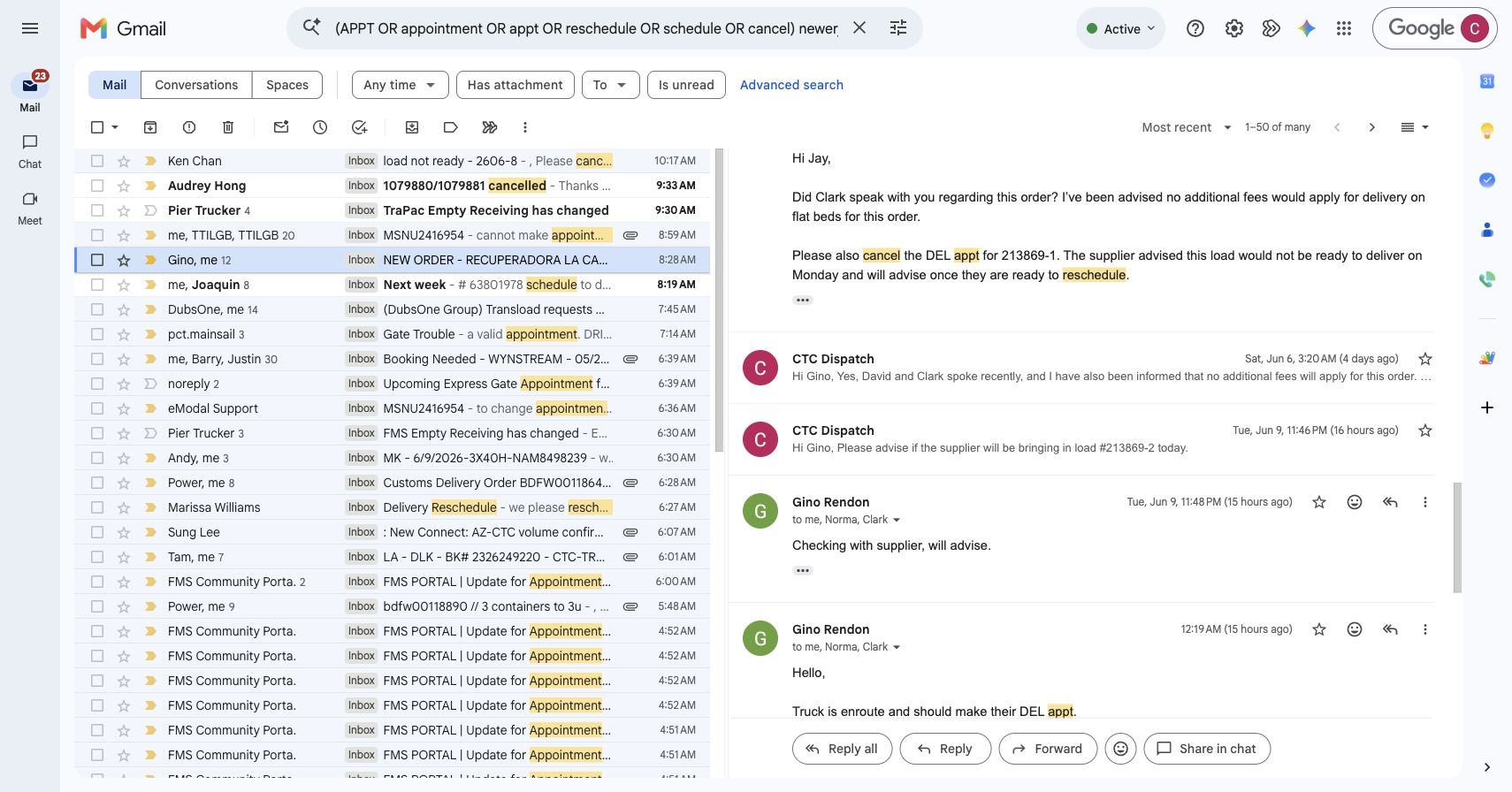The image size is (1512, 792).
Task: Open toolbar More three-dot menu
Action: point(525,127)
